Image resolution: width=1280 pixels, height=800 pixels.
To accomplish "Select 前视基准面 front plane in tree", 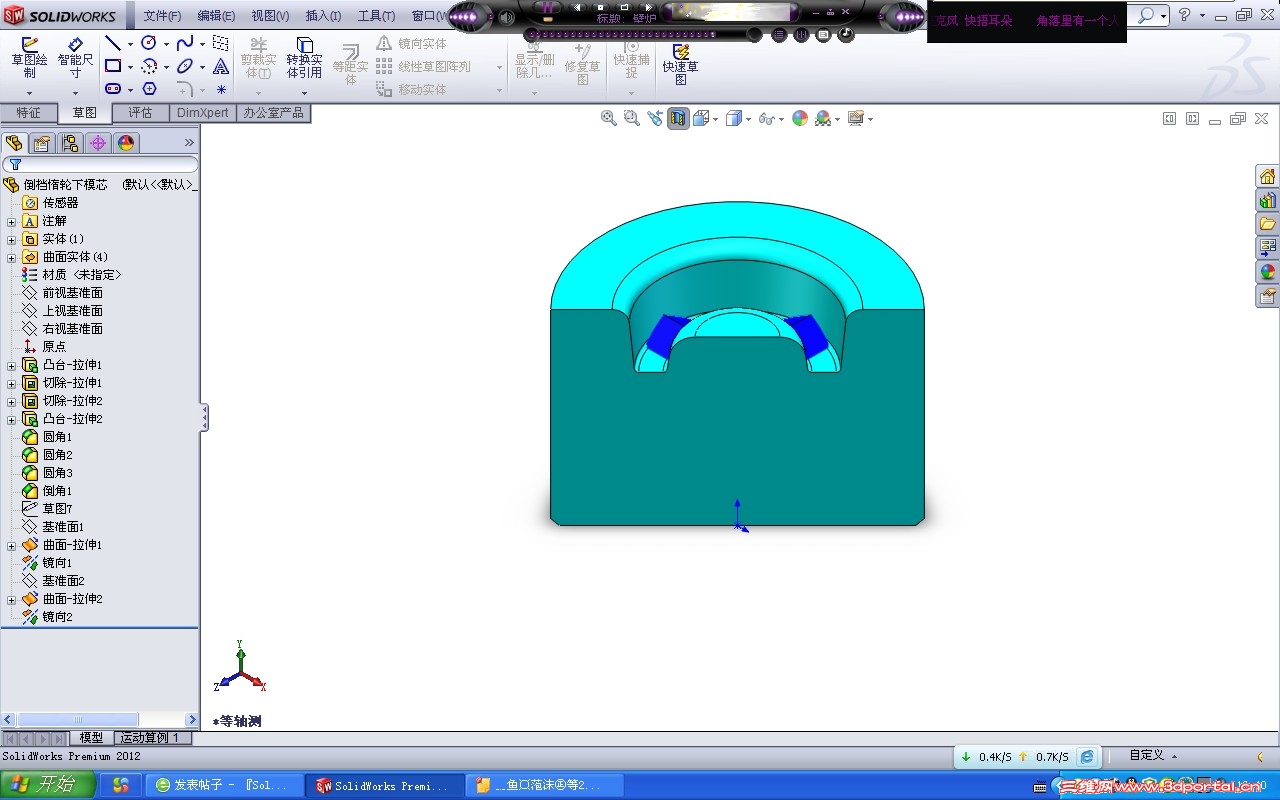I will click(62, 293).
